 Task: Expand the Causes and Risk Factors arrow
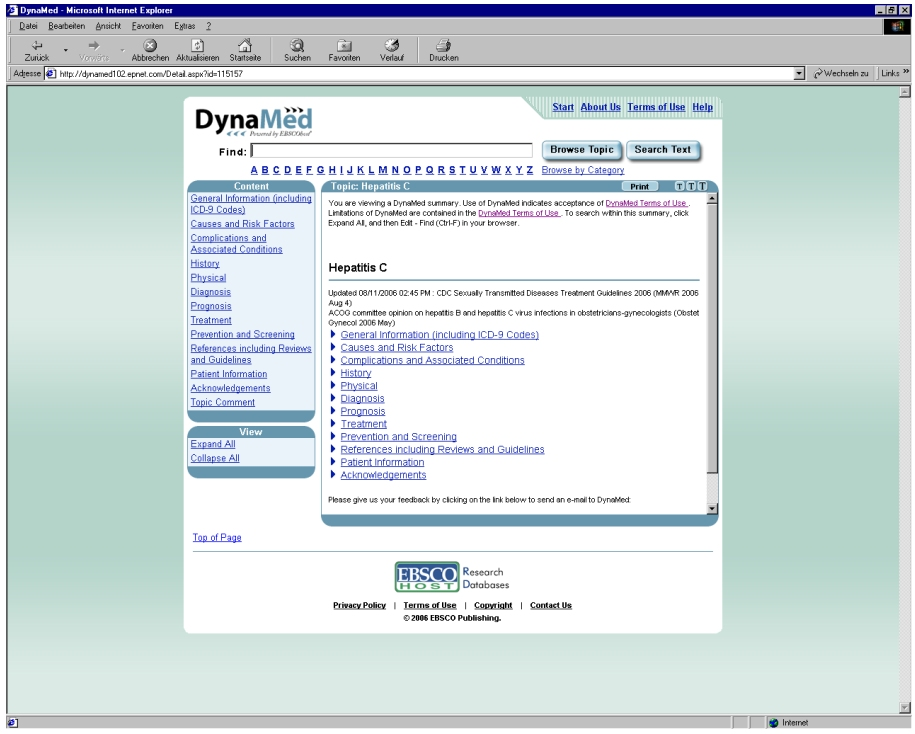coord(333,347)
